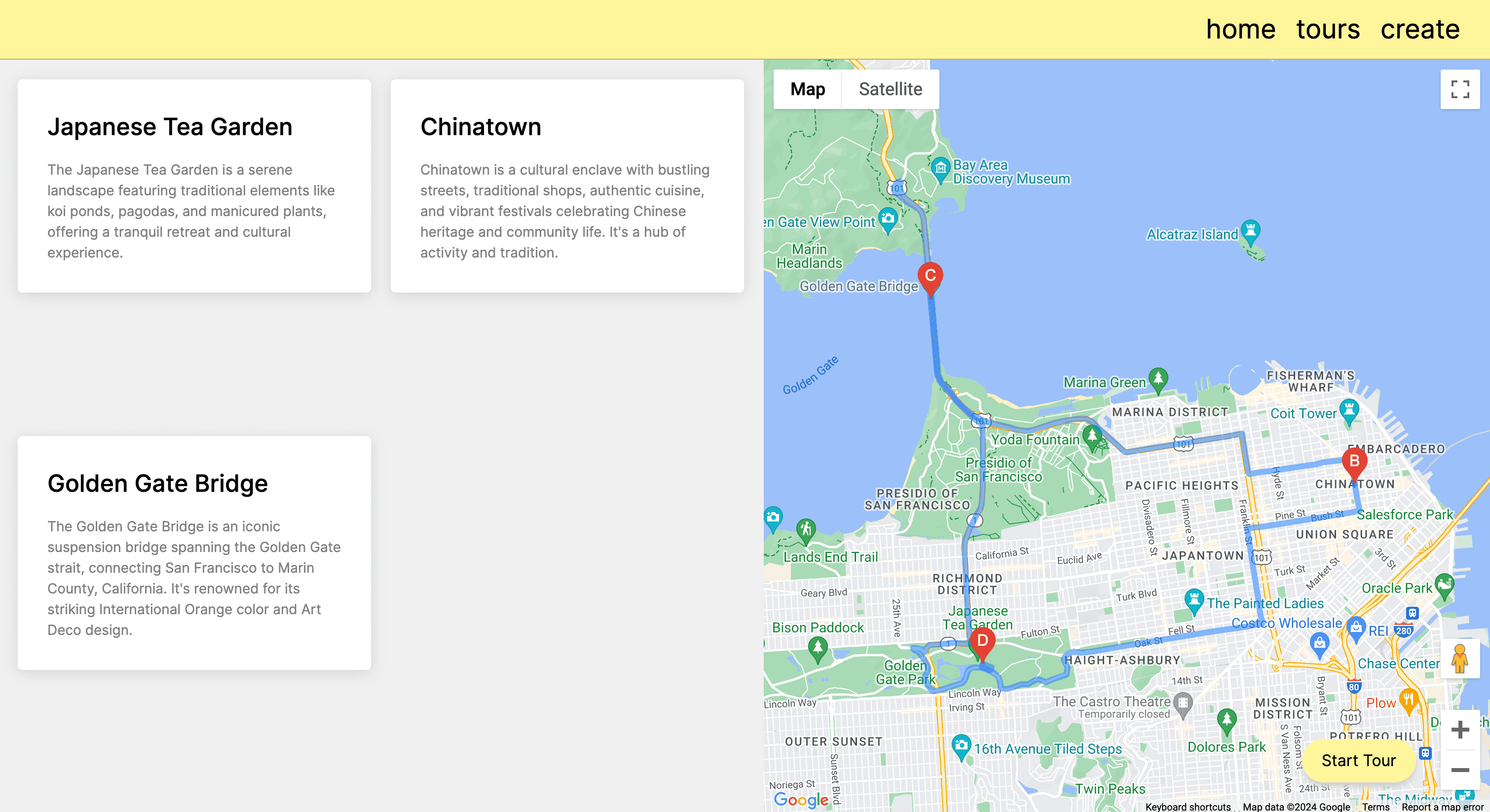Switch map to Satellite view
This screenshot has height=812, width=1490.
coord(890,89)
